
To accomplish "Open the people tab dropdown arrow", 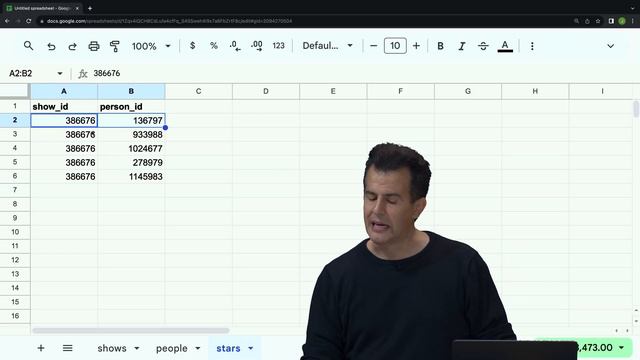I will coord(198,348).
